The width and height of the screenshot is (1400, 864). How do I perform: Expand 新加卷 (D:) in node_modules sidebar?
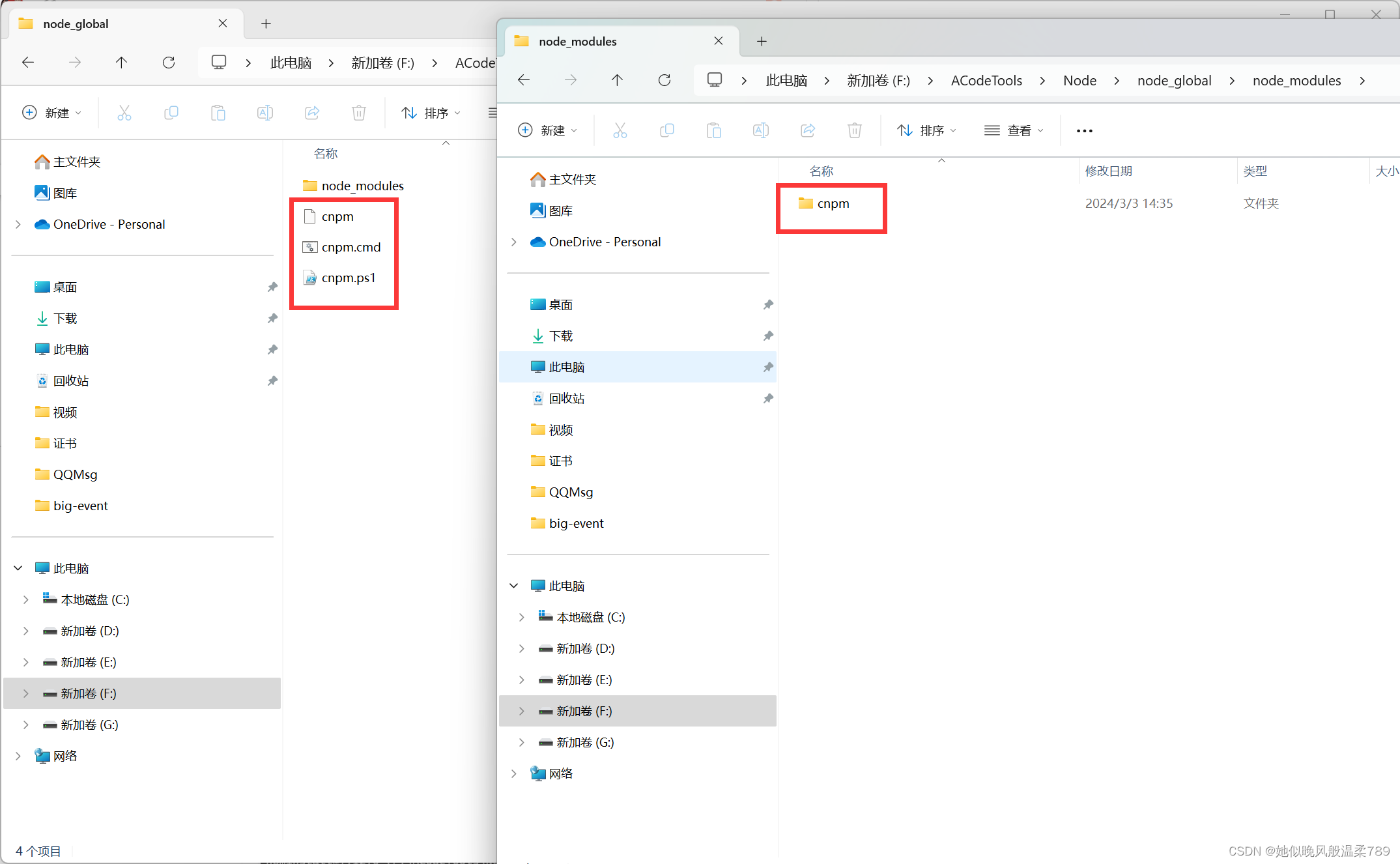click(x=522, y=648)
